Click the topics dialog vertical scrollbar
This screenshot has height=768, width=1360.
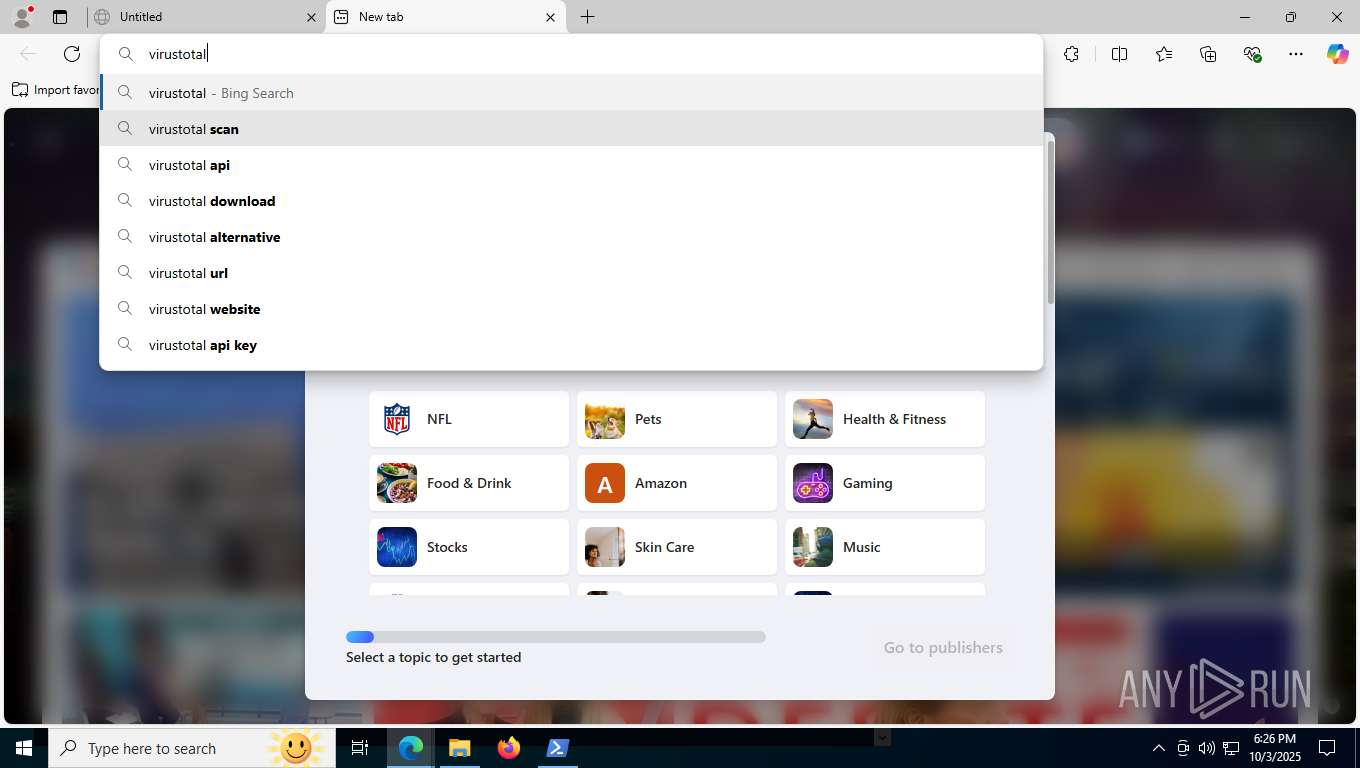(1050, 222)
